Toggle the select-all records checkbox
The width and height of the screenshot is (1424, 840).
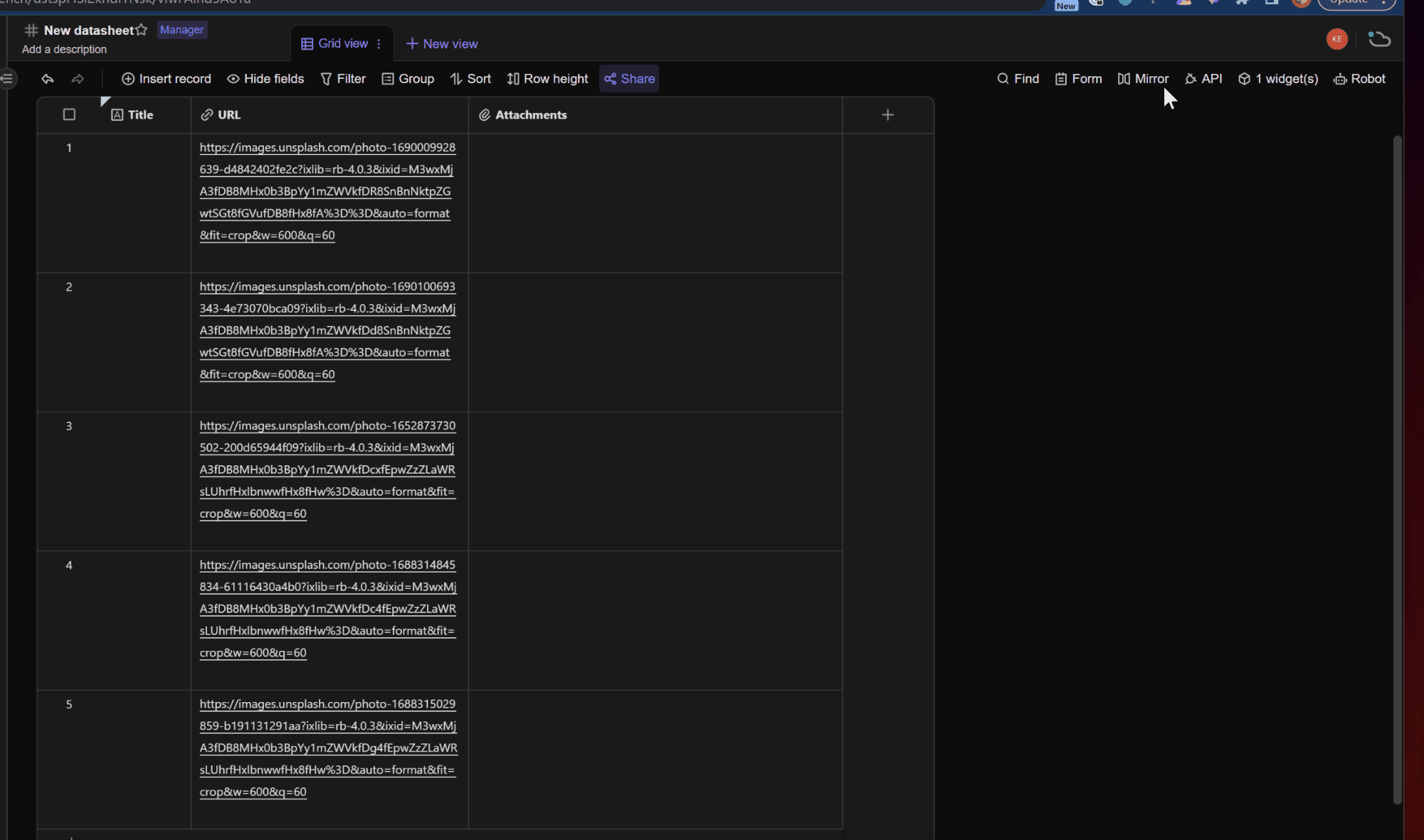(x=69, y=115)
